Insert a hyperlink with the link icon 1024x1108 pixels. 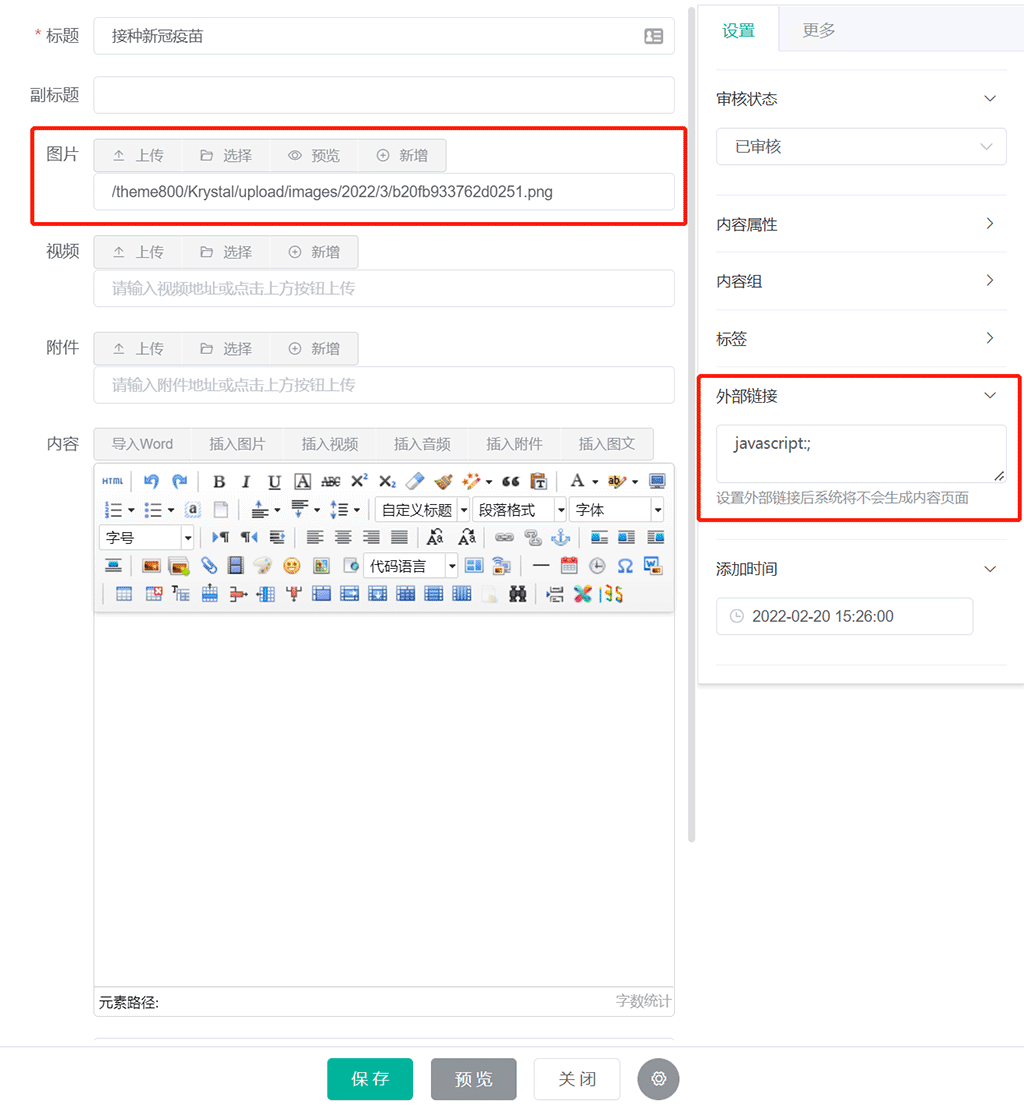coord(504,538)
